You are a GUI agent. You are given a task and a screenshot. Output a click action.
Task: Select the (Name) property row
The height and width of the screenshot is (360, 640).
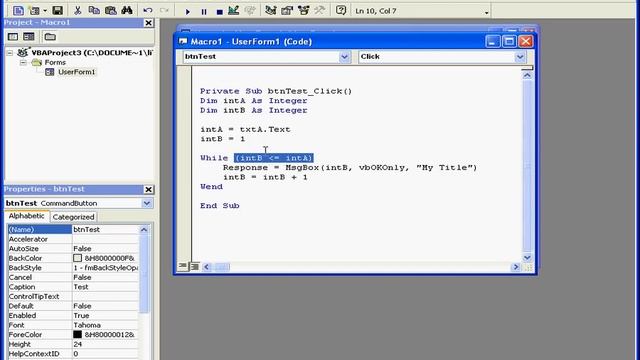[73, 229]
